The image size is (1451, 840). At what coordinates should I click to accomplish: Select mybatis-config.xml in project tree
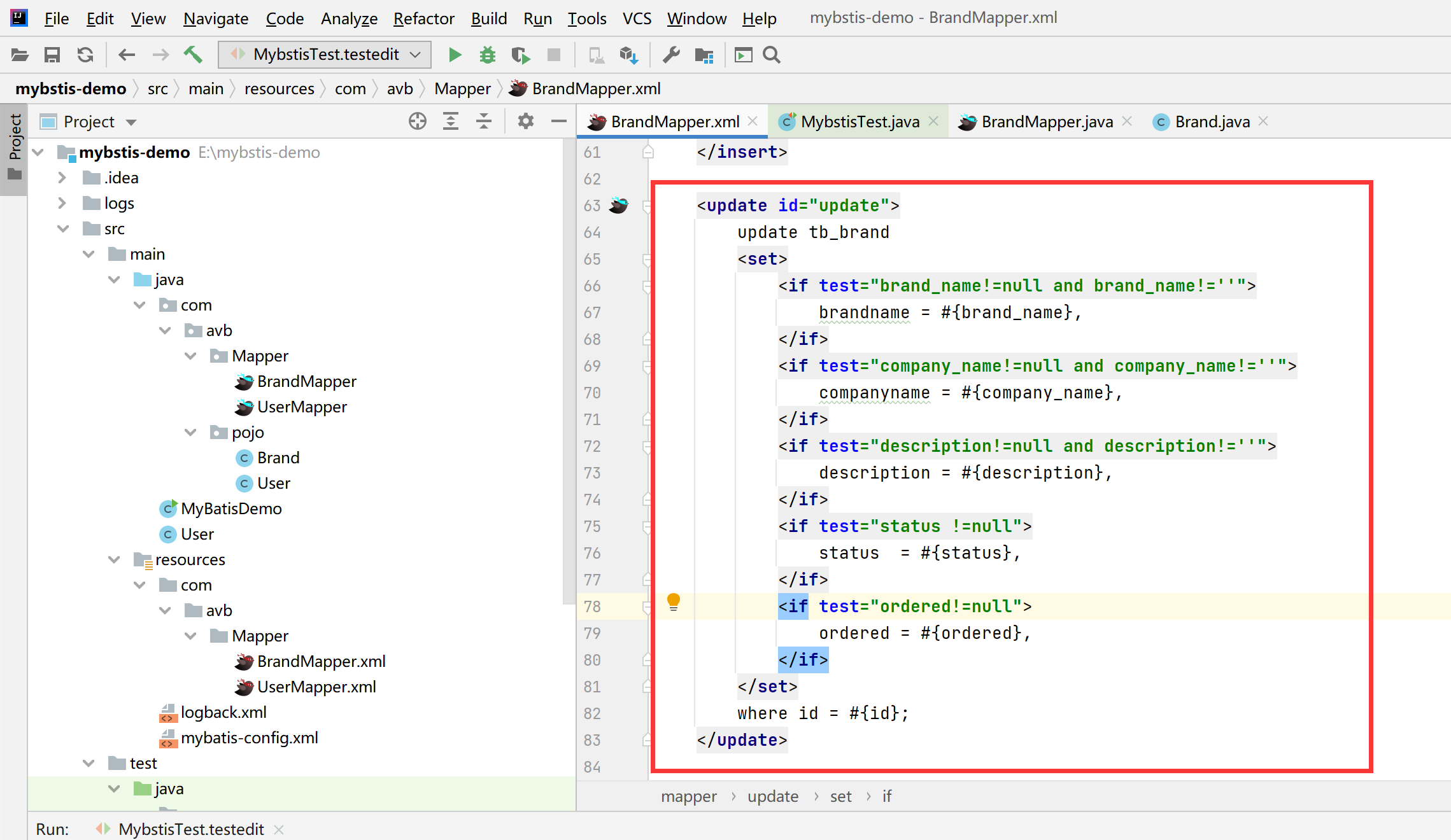[x=249, y=738]
